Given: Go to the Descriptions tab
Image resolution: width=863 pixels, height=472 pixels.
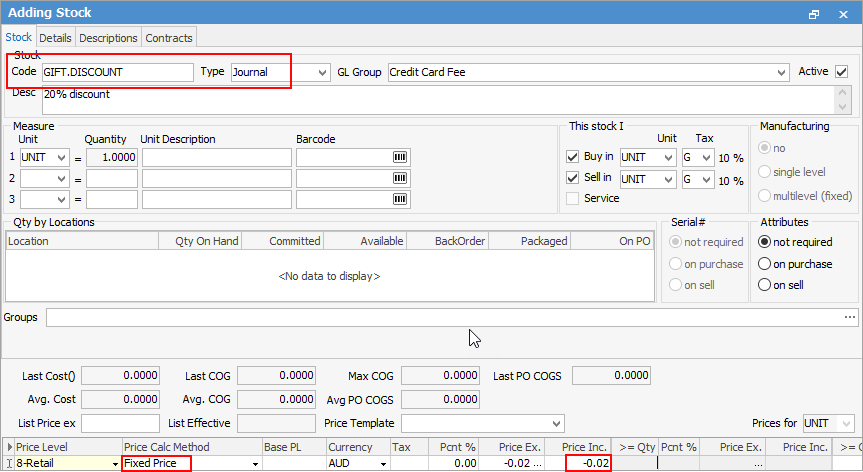Looking at the screenshot, I should 108,38.
